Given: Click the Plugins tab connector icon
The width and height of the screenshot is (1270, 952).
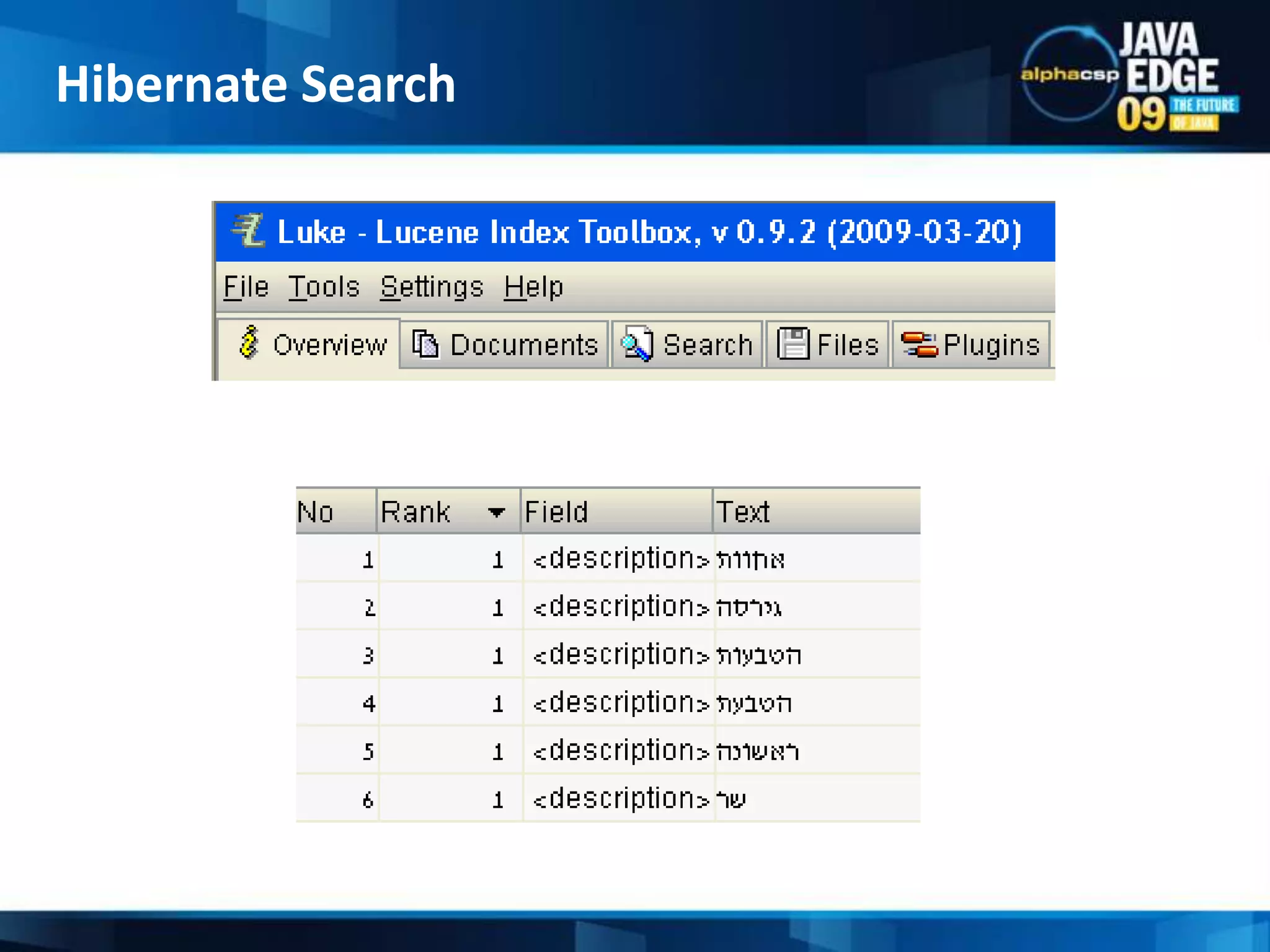Looking at the screenshot, I should pyautogui.click(x=919, y=345).
